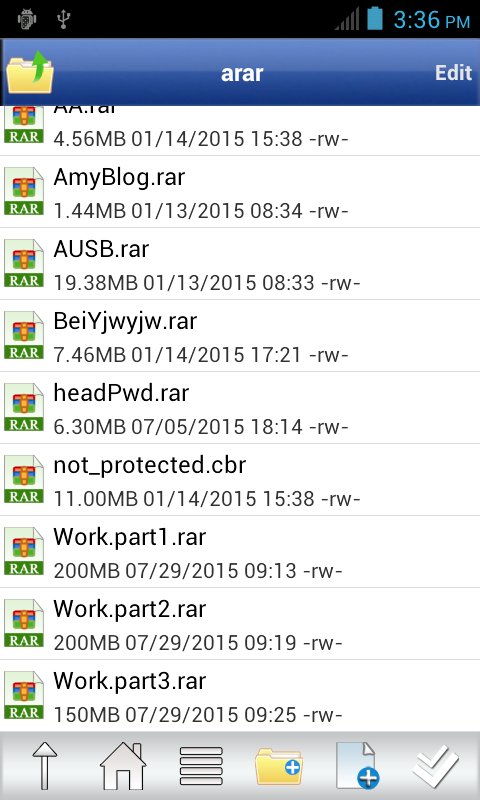
Task: Select BeiYjwyjw.rar in the list
Action: pyautogui.click(x=240, y=336)
